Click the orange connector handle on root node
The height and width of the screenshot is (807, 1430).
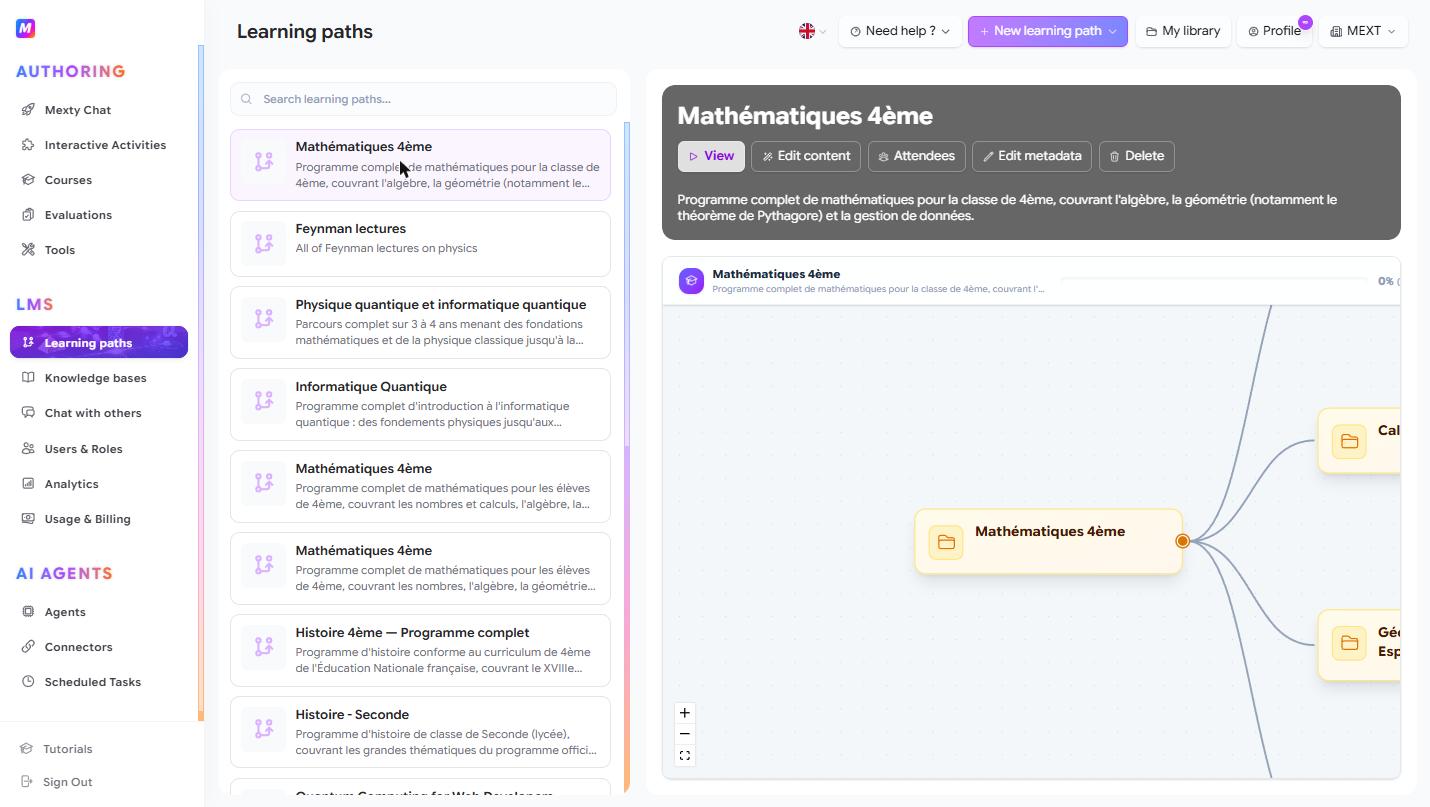click(x=1182, y=541)
